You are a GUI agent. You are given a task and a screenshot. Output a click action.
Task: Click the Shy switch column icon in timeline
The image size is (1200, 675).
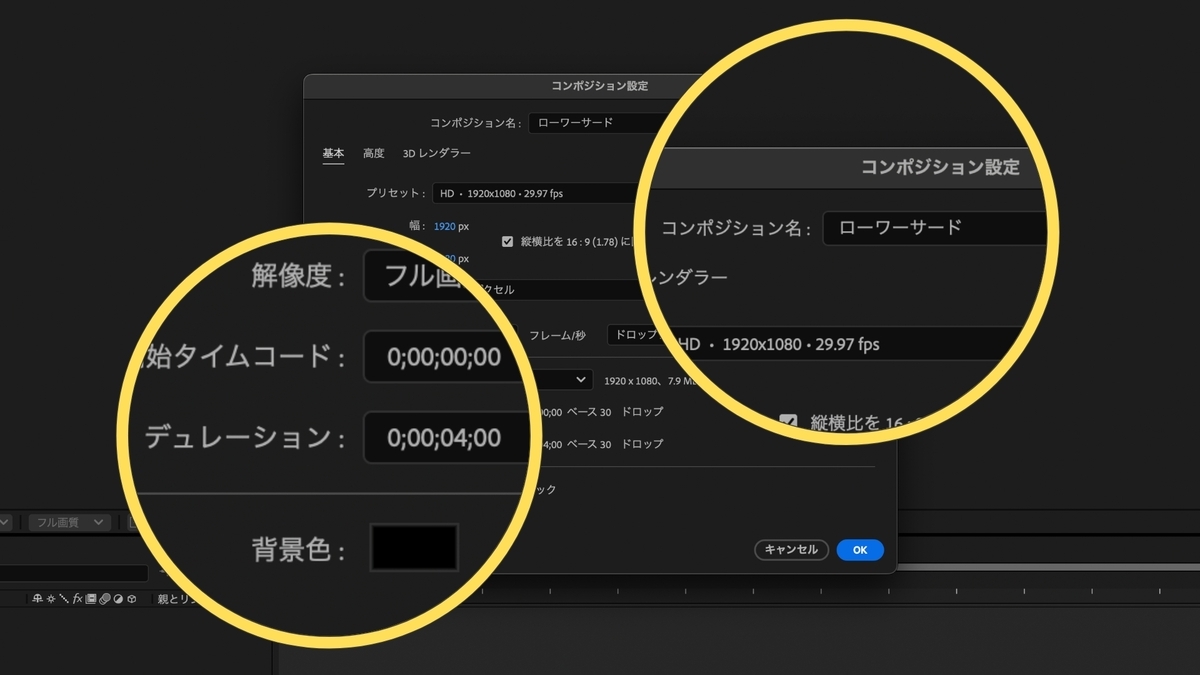(x=37, y=599)
